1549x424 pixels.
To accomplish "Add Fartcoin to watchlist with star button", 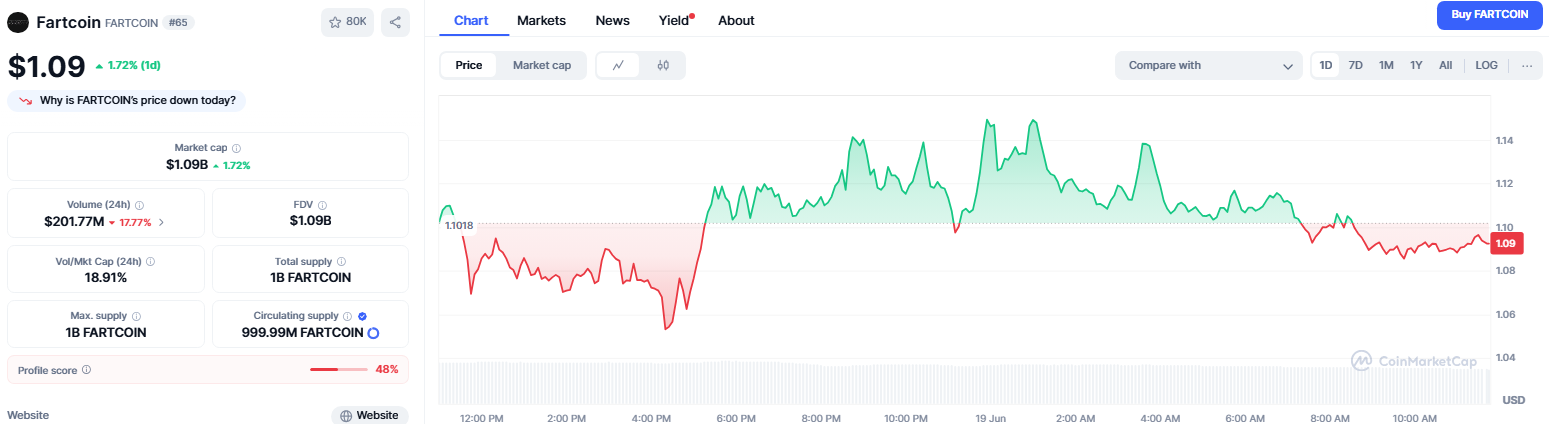I will pos(347,22).
